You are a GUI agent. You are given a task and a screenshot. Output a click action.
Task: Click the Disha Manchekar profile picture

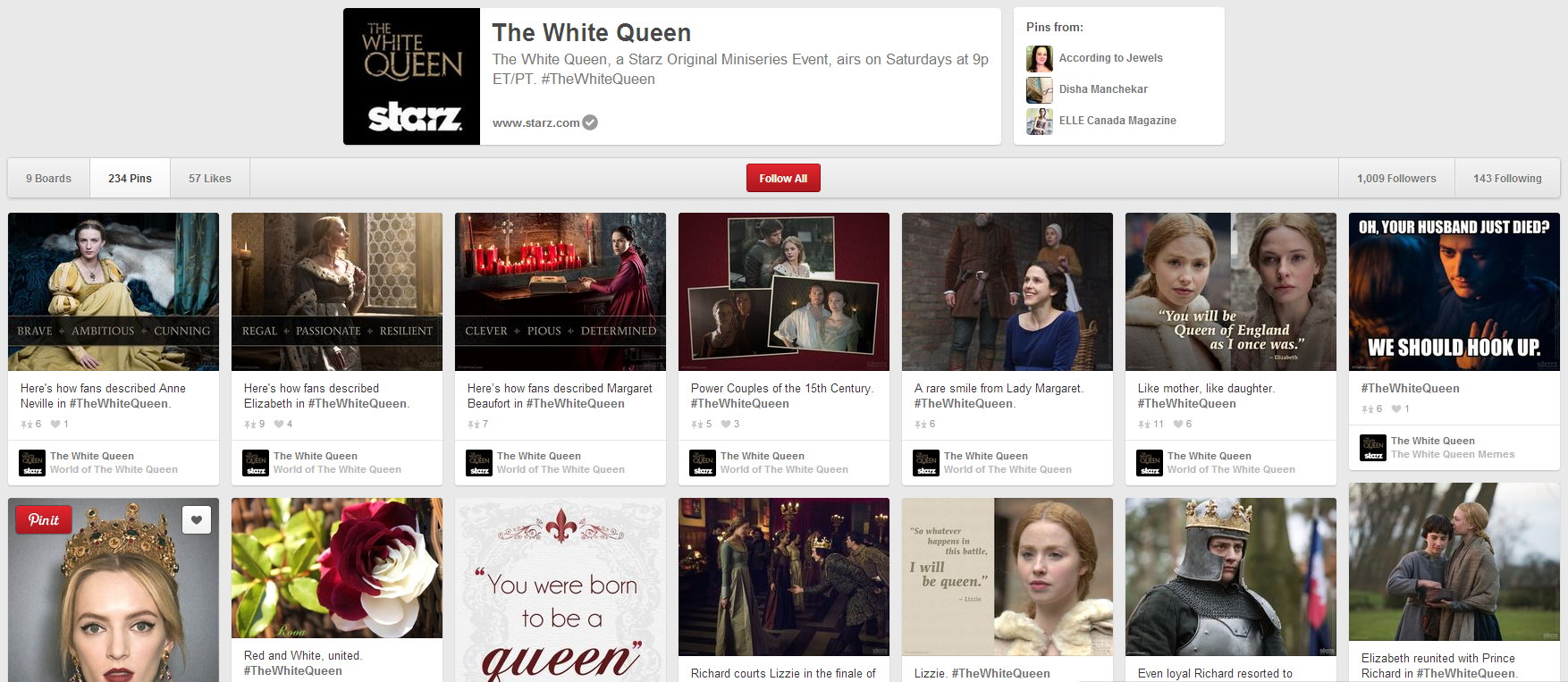click(x=1039, y=89)
